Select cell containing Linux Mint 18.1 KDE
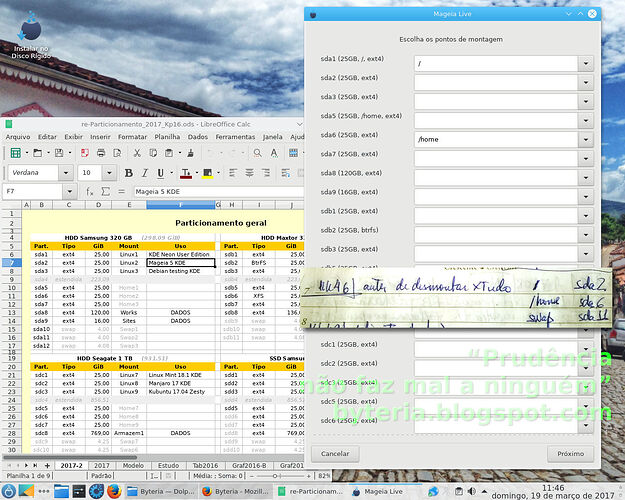The width and height of the screenshot is (625, 500). coord(181,375)
